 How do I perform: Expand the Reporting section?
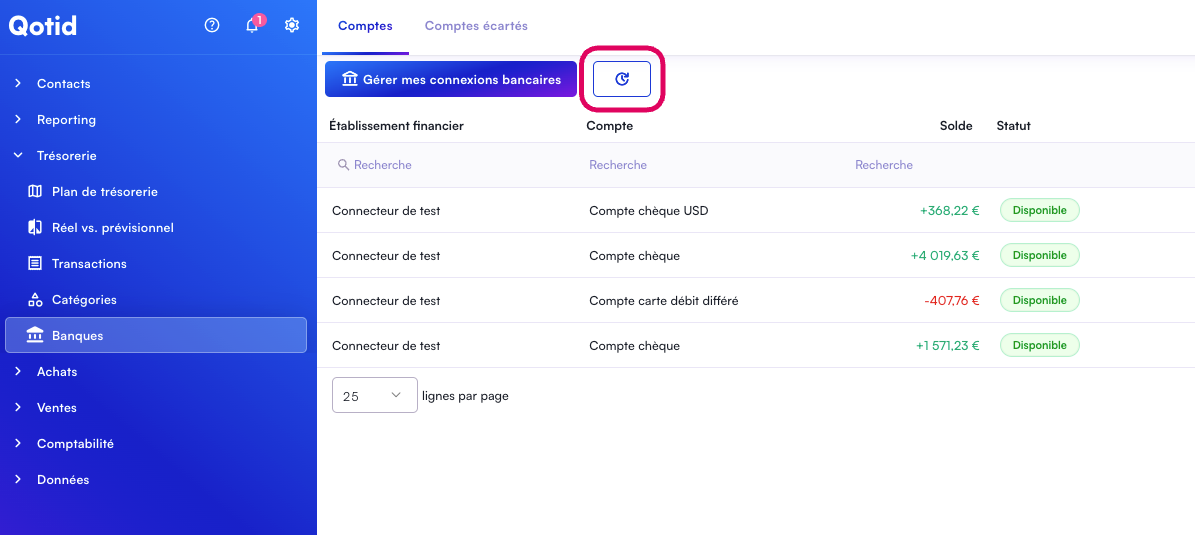66,119
